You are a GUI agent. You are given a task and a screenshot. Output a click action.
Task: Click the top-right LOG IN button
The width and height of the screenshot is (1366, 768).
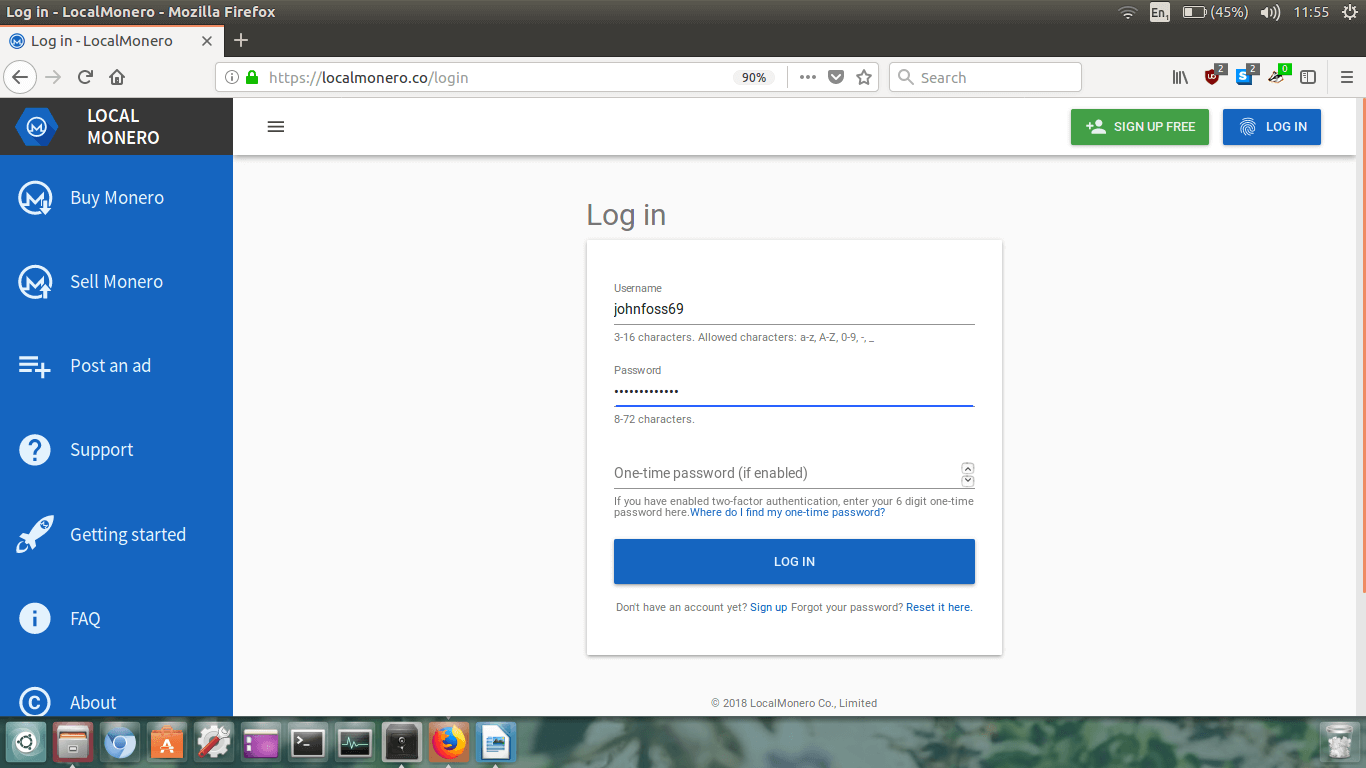point(1271,127)
